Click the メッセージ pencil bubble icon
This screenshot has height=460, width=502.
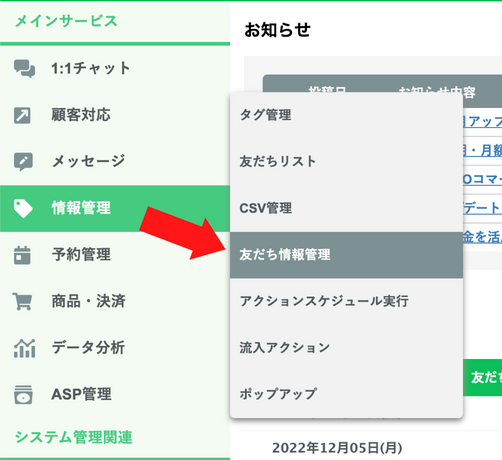point(23,162)
